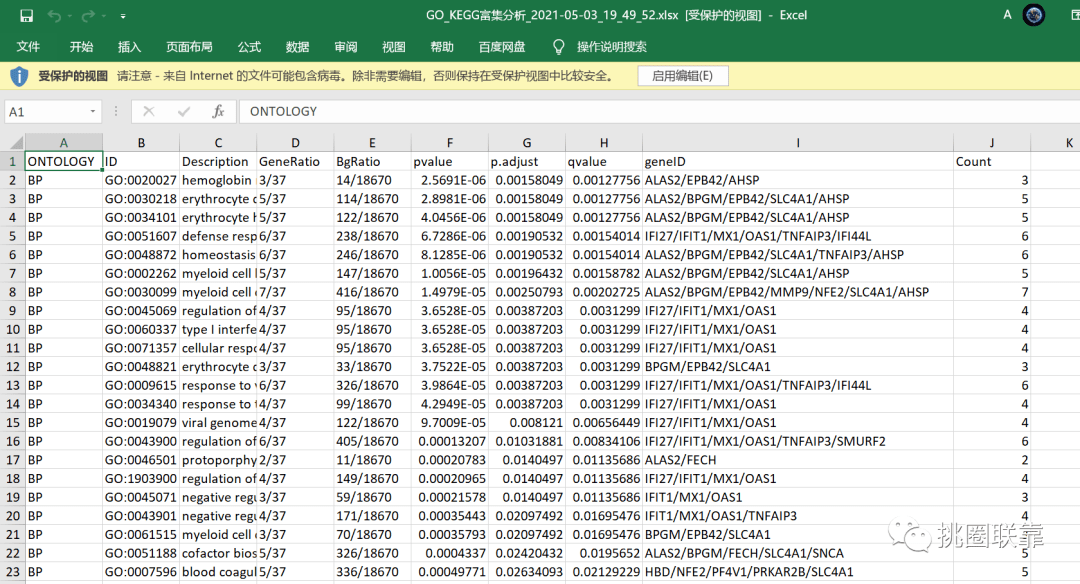Click cell GO:0020027
This screenshot has width=1080, height=584.
click(x=141, y=180)
